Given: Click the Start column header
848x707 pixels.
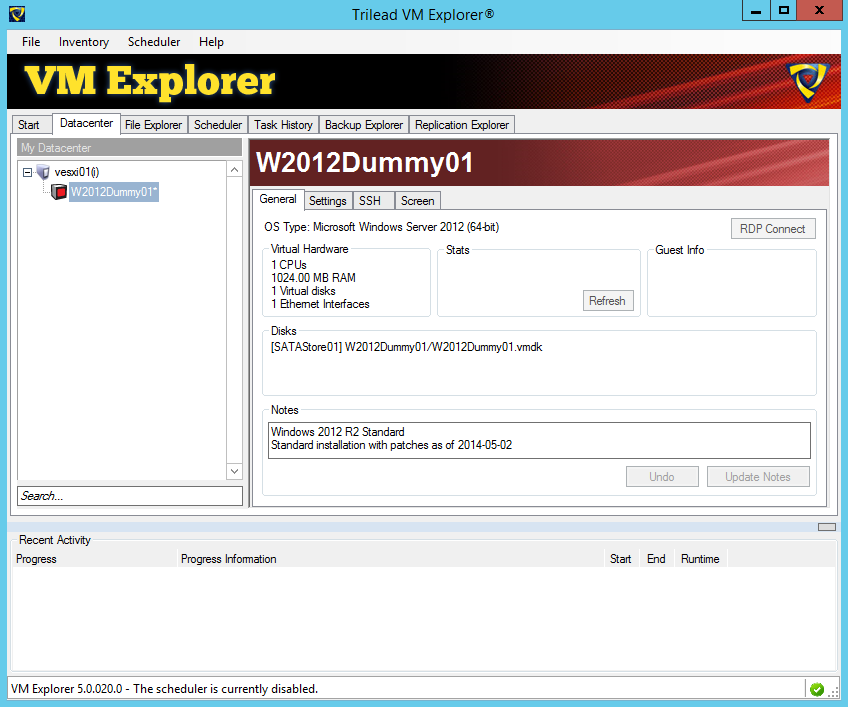Looking at the screenshot, I should coord(621,559).
